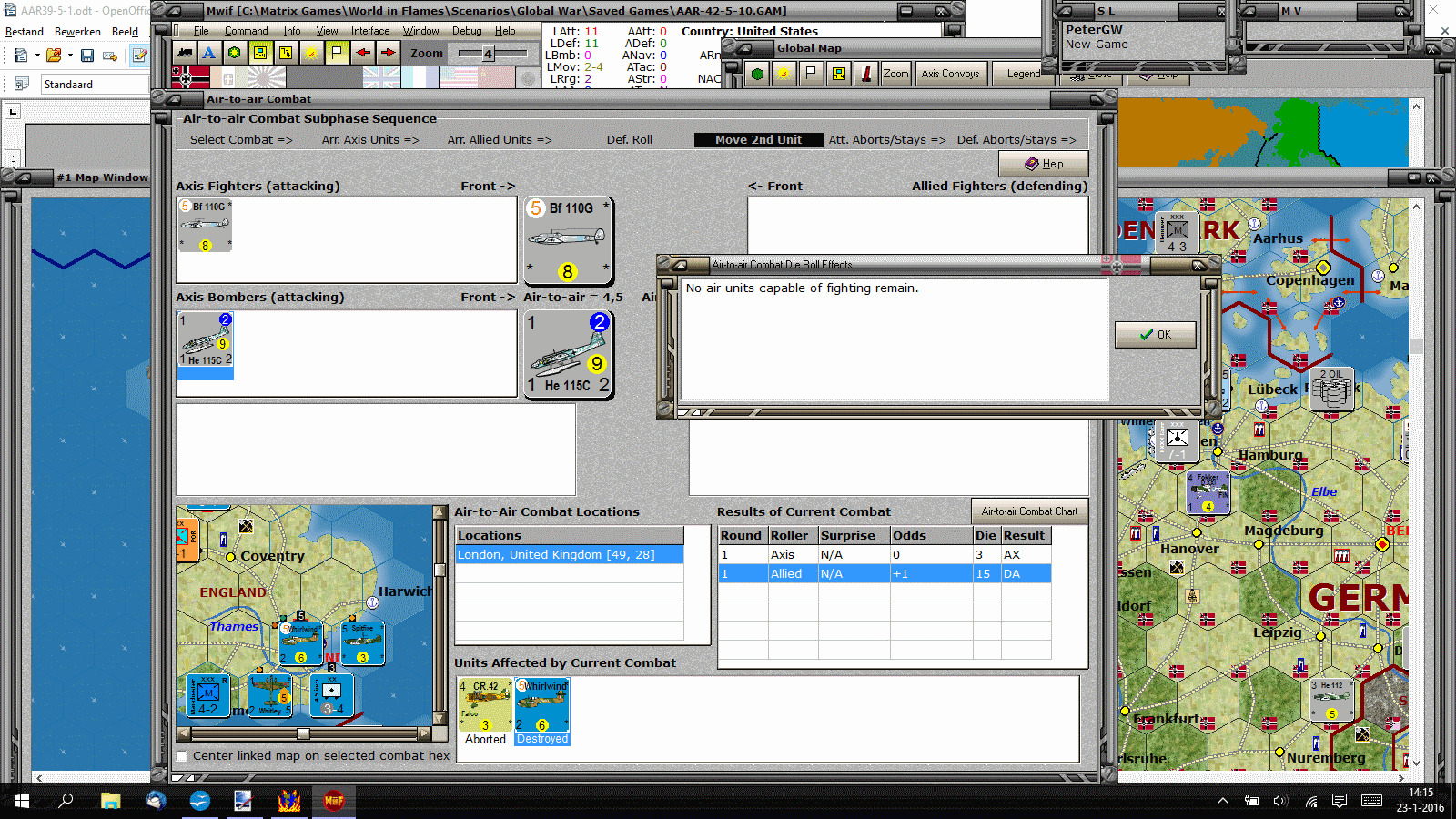Click the weather sun icon in Global Map
The height and width of the screenshot is (819, 1456).
click(784, 74)
